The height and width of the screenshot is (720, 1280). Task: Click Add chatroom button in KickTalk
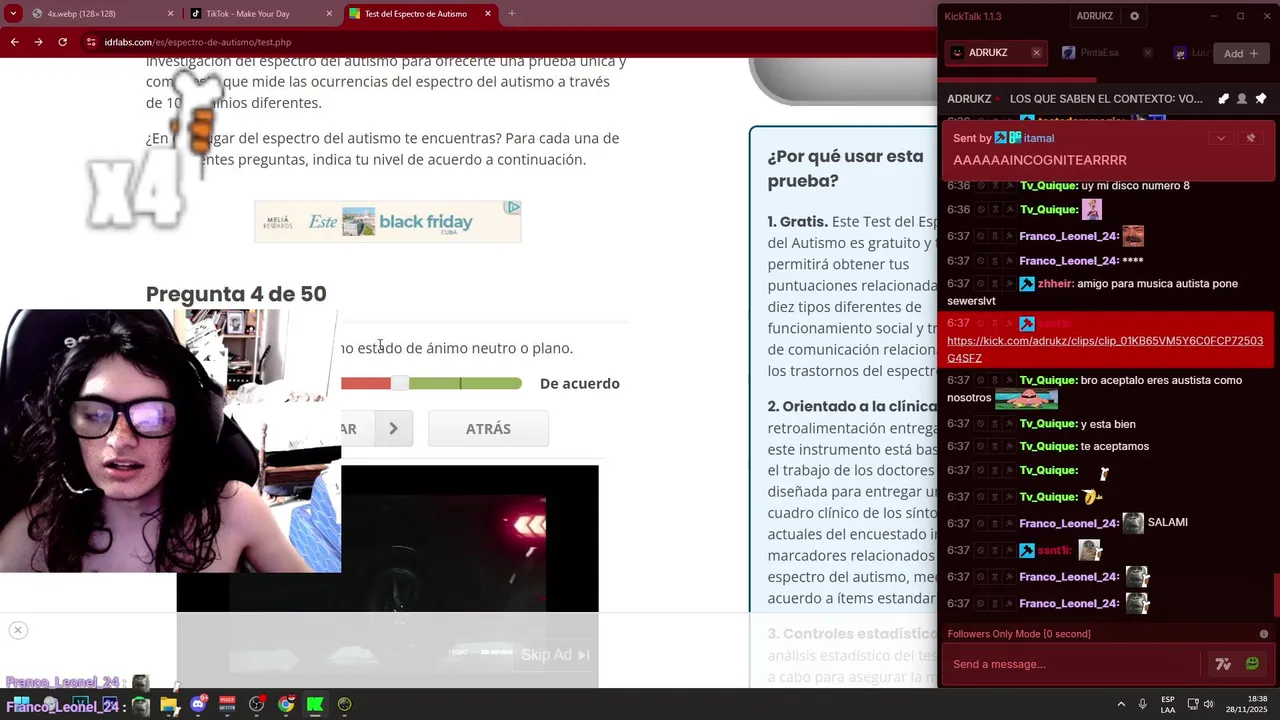click(1241, 53)
